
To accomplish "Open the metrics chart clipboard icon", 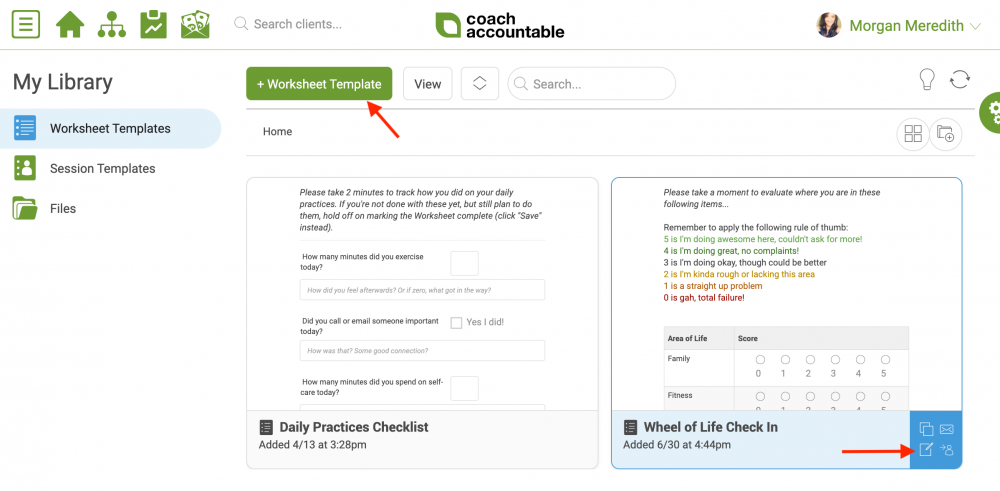I will click(154, 24).
